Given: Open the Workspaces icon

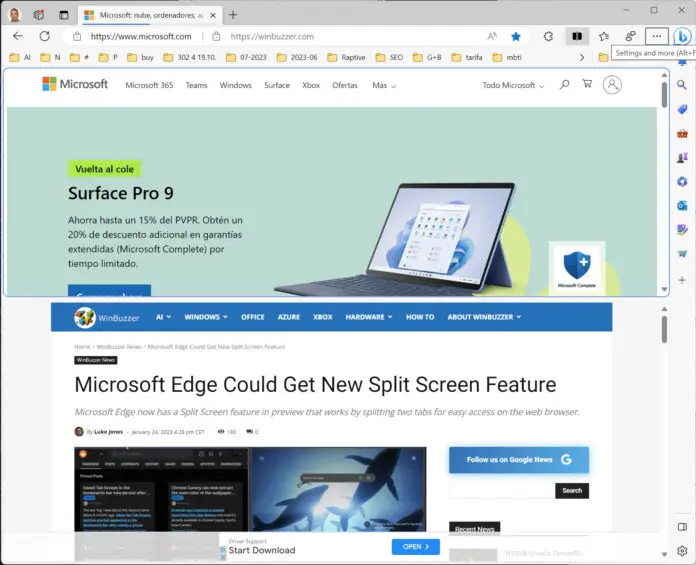Looking at the screenshot, I should coord(39,15).
